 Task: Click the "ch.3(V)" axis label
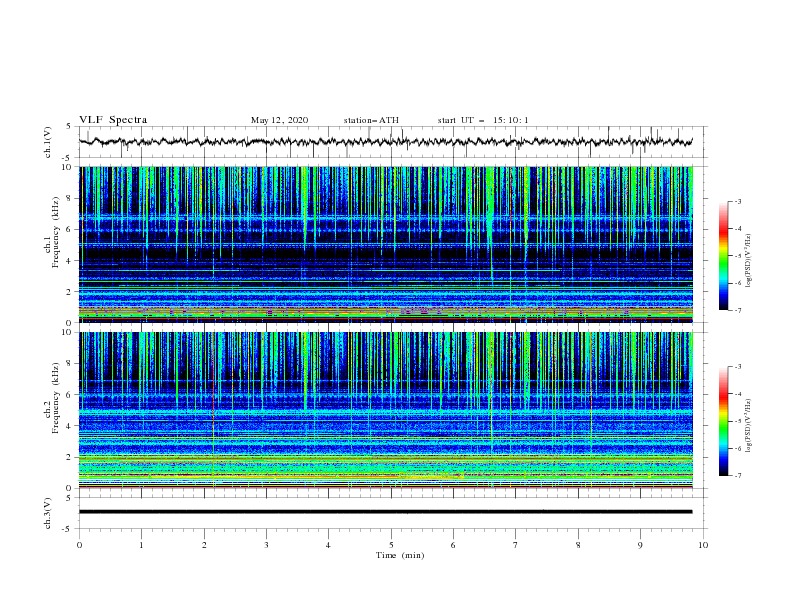coord(48,513)
